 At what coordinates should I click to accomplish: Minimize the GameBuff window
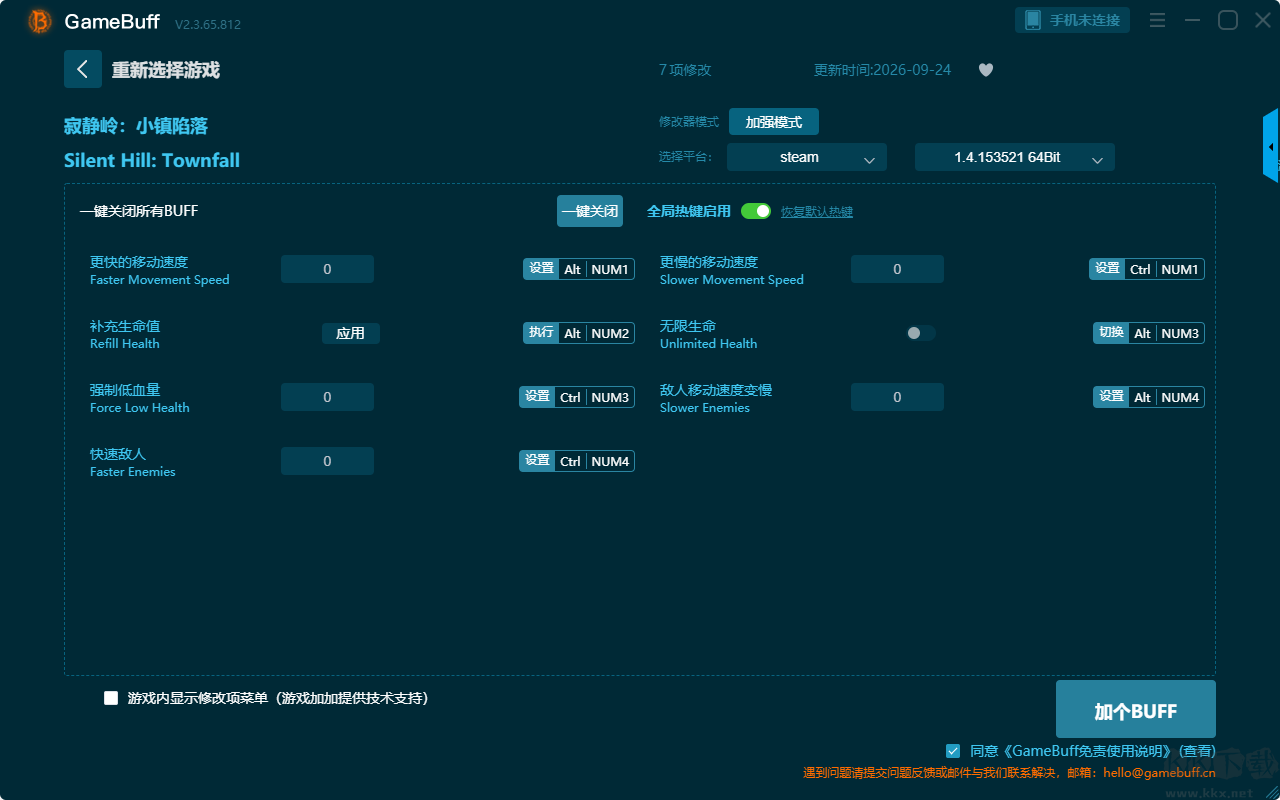1192,20
